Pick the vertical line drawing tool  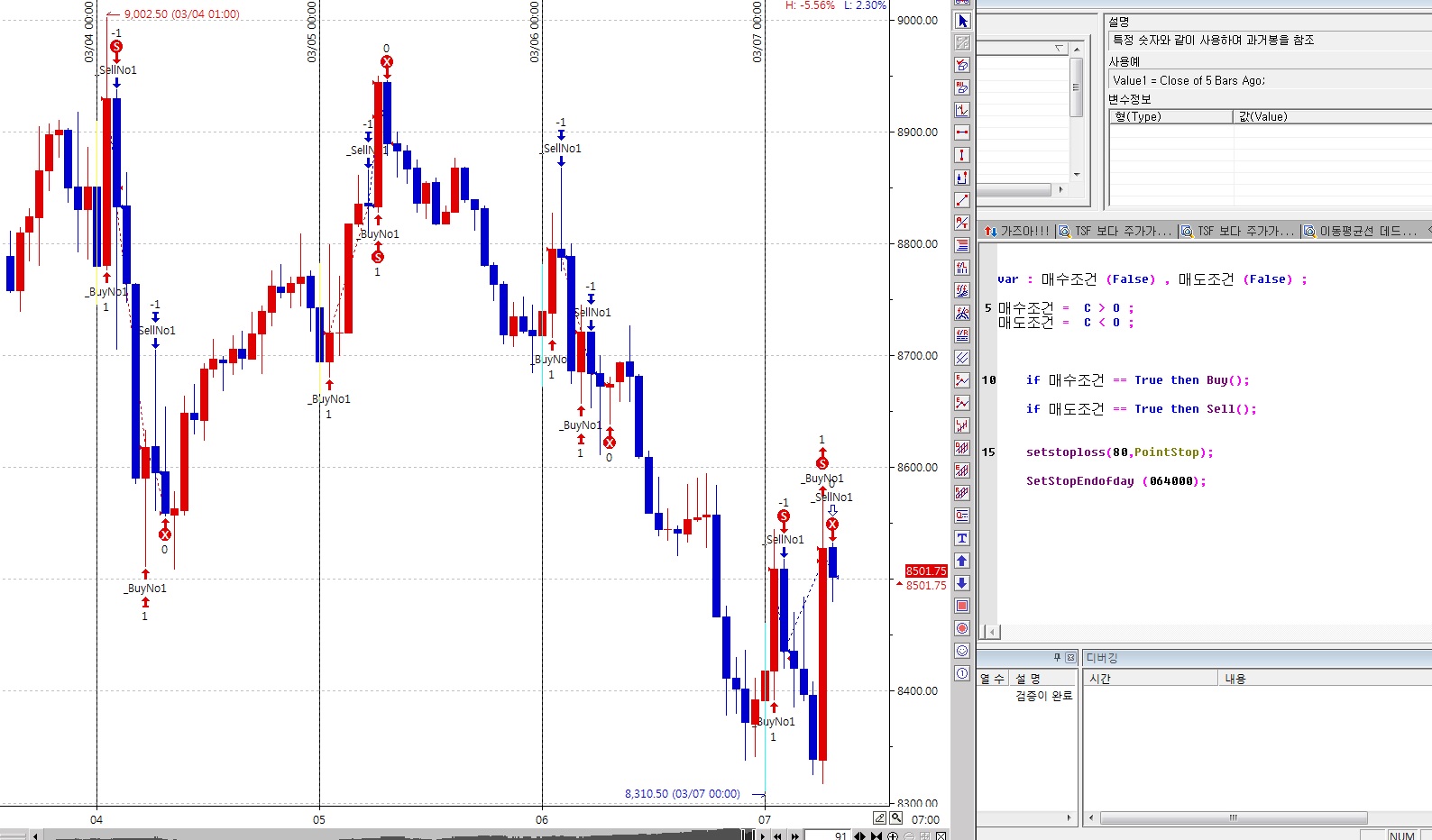[x=962, y=155]
